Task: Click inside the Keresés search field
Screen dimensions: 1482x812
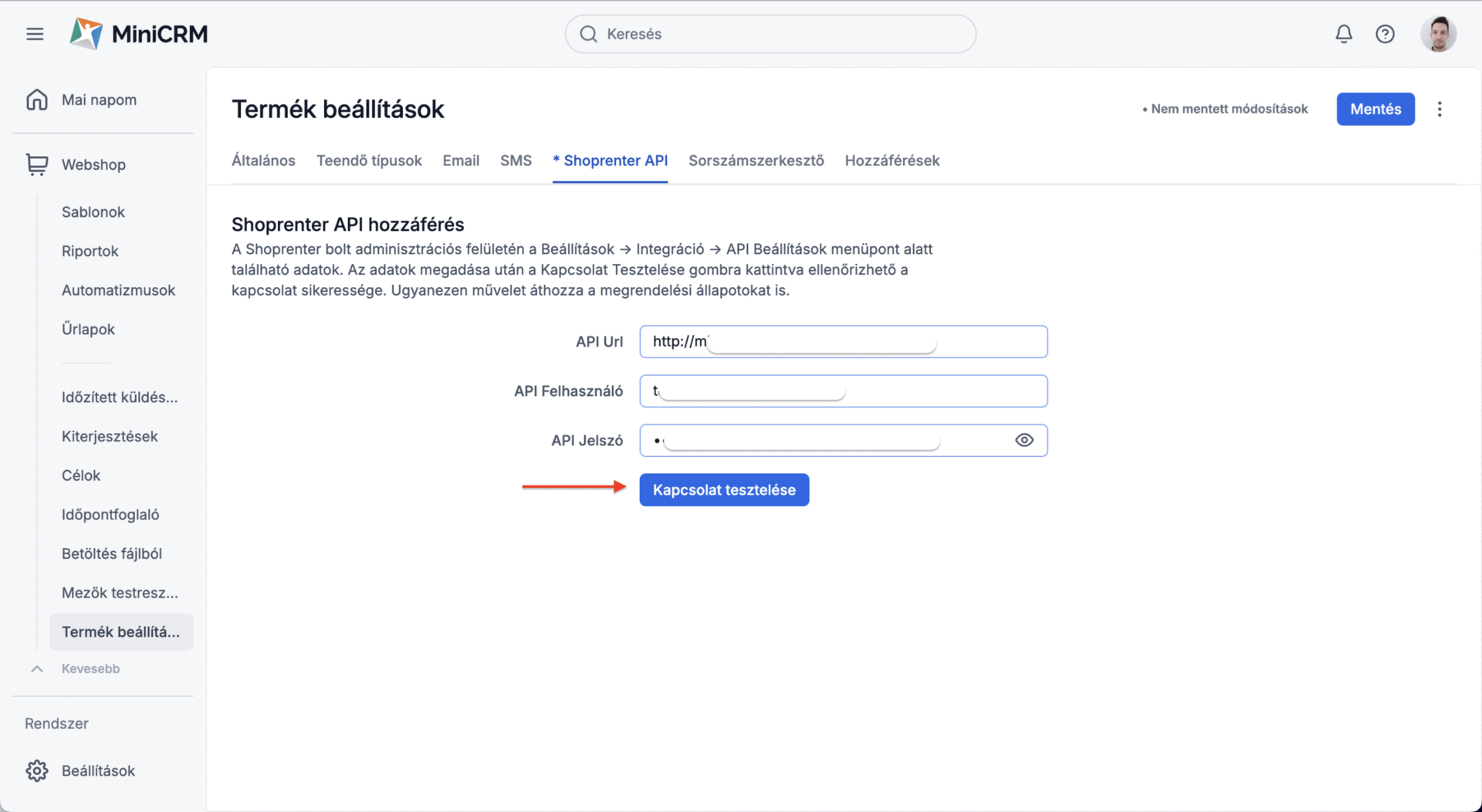Action: pyautogui.click(x=770, y=34)
